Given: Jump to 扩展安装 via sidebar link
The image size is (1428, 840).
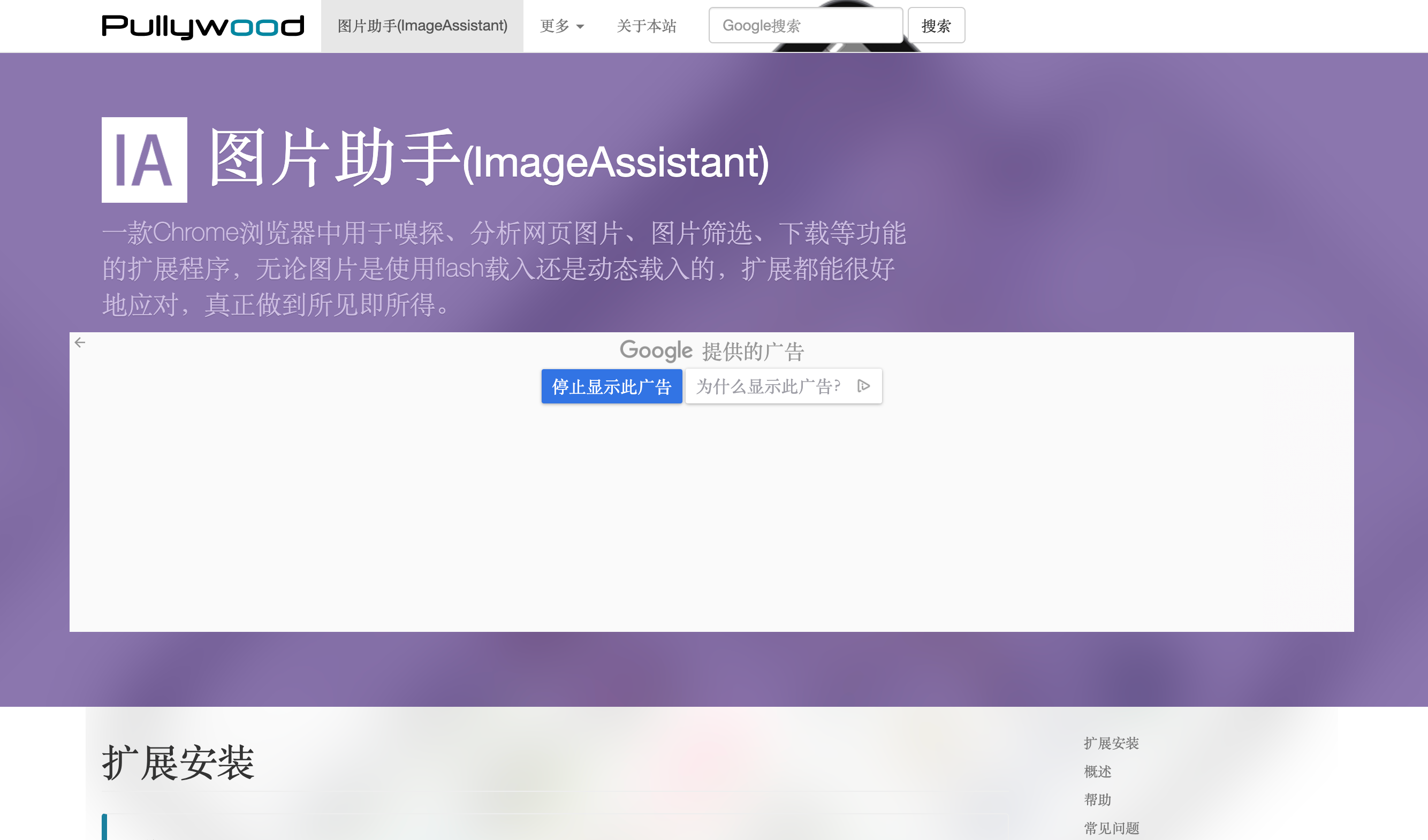Looking at the screenshot, I should point(1111,743).
